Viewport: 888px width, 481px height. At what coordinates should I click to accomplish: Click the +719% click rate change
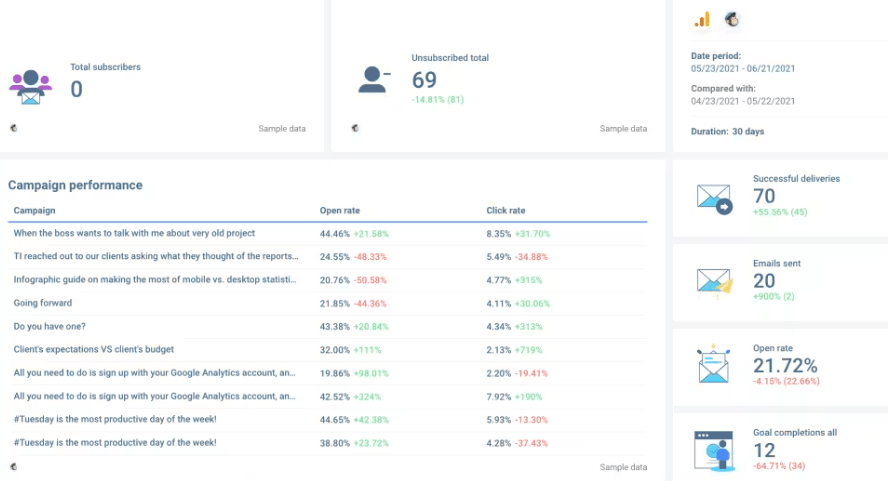click(528, 350)
